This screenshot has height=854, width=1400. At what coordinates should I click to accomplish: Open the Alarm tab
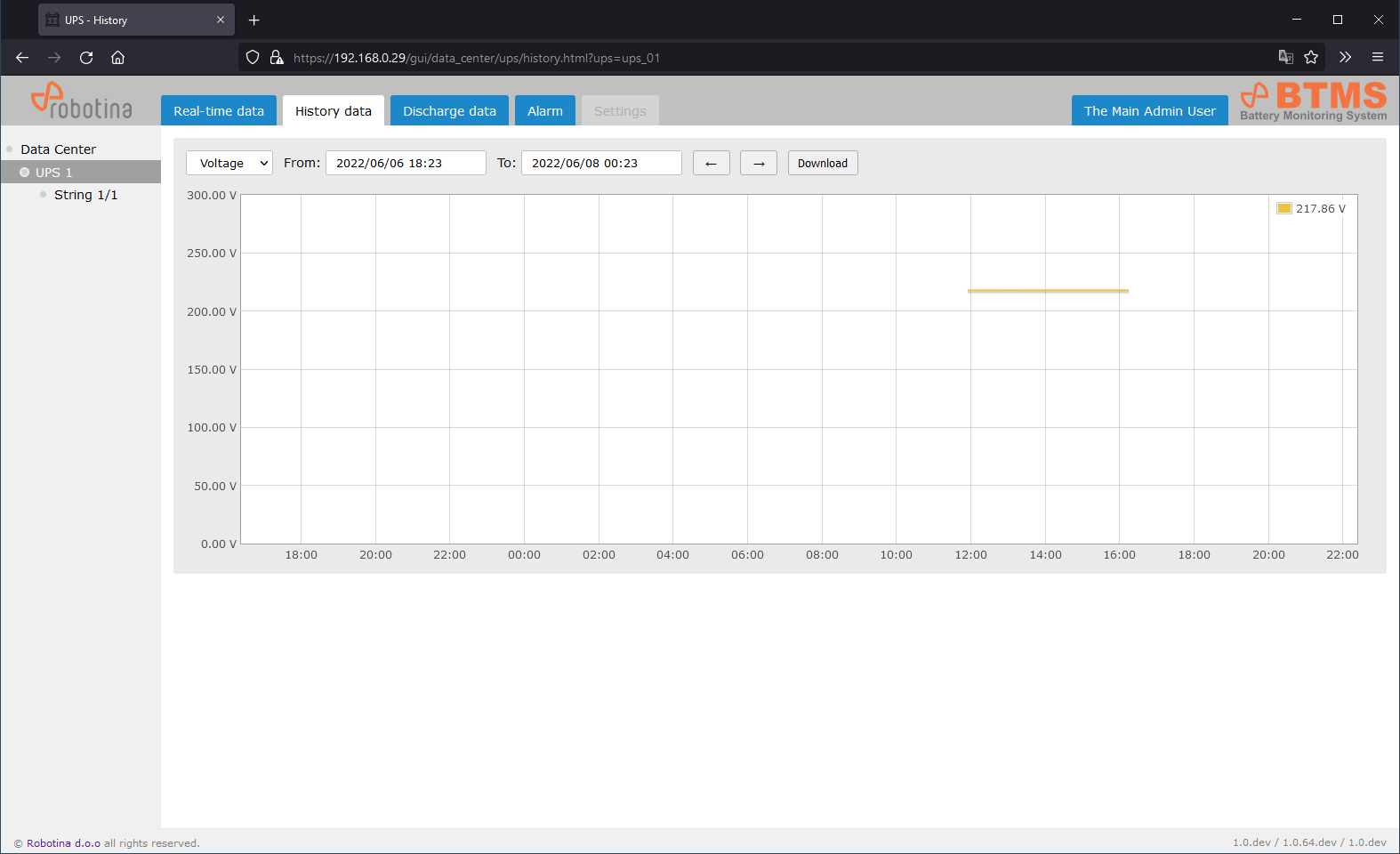(x=544, y=111)
